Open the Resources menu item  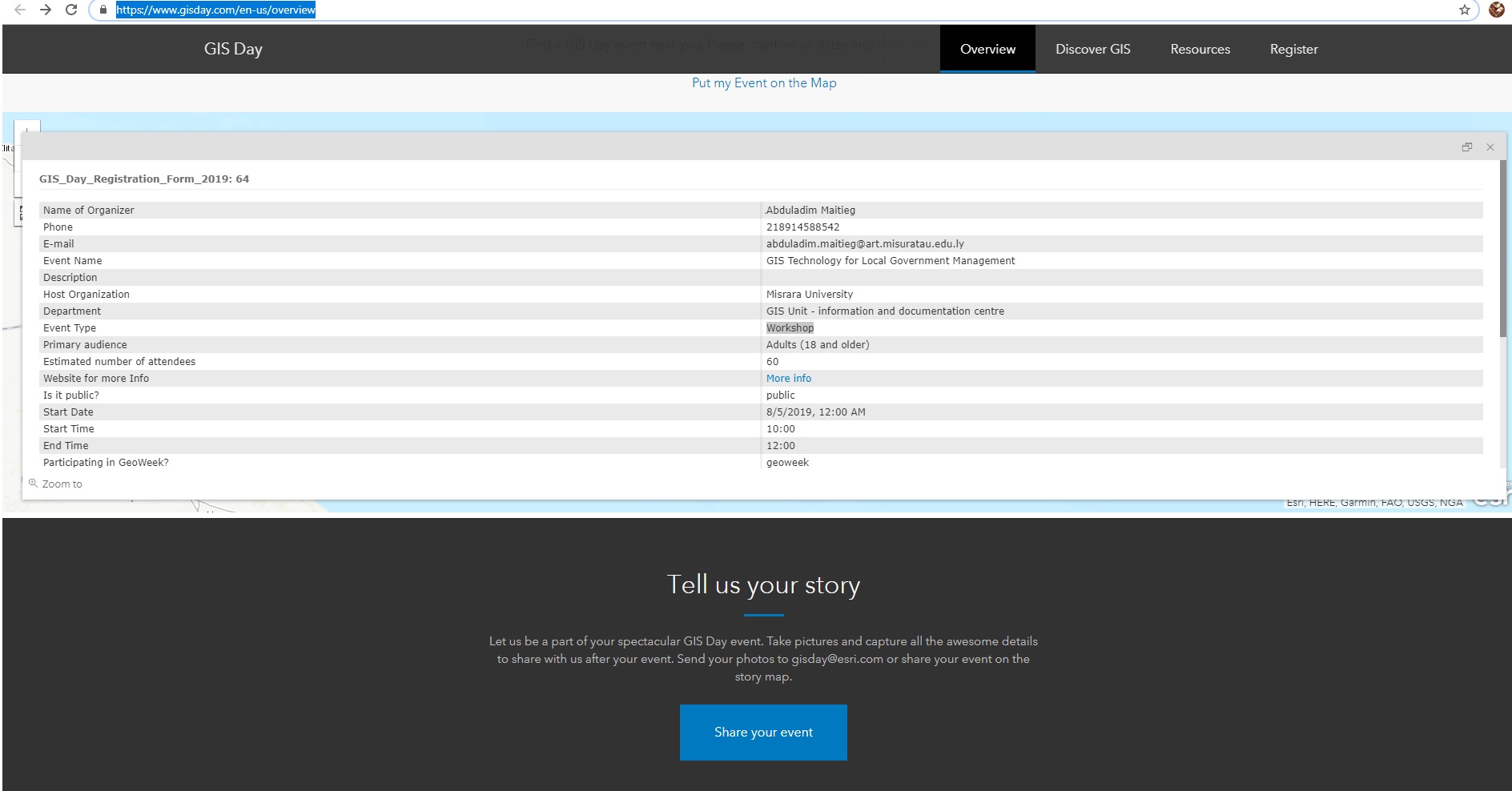[1200, 49]
